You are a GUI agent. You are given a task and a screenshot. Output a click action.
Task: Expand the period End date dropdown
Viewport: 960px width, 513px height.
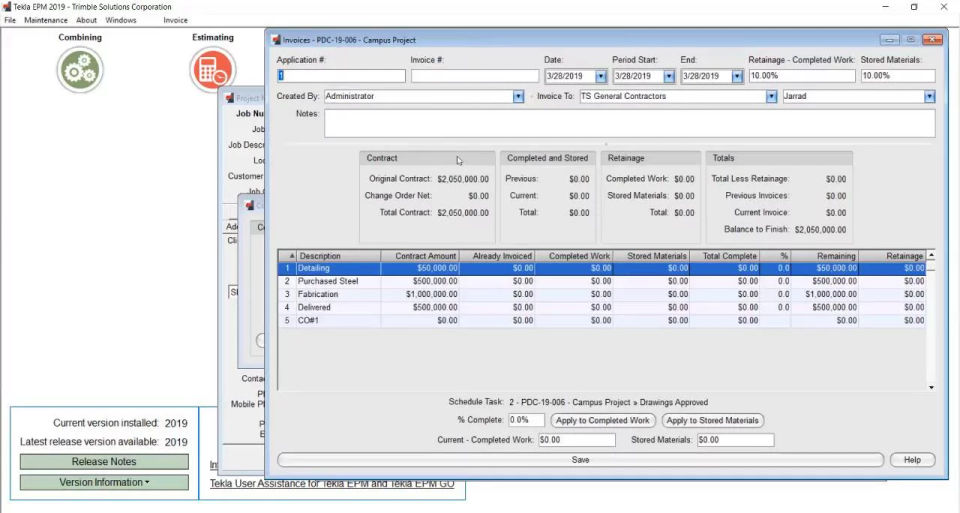[737, 77]
